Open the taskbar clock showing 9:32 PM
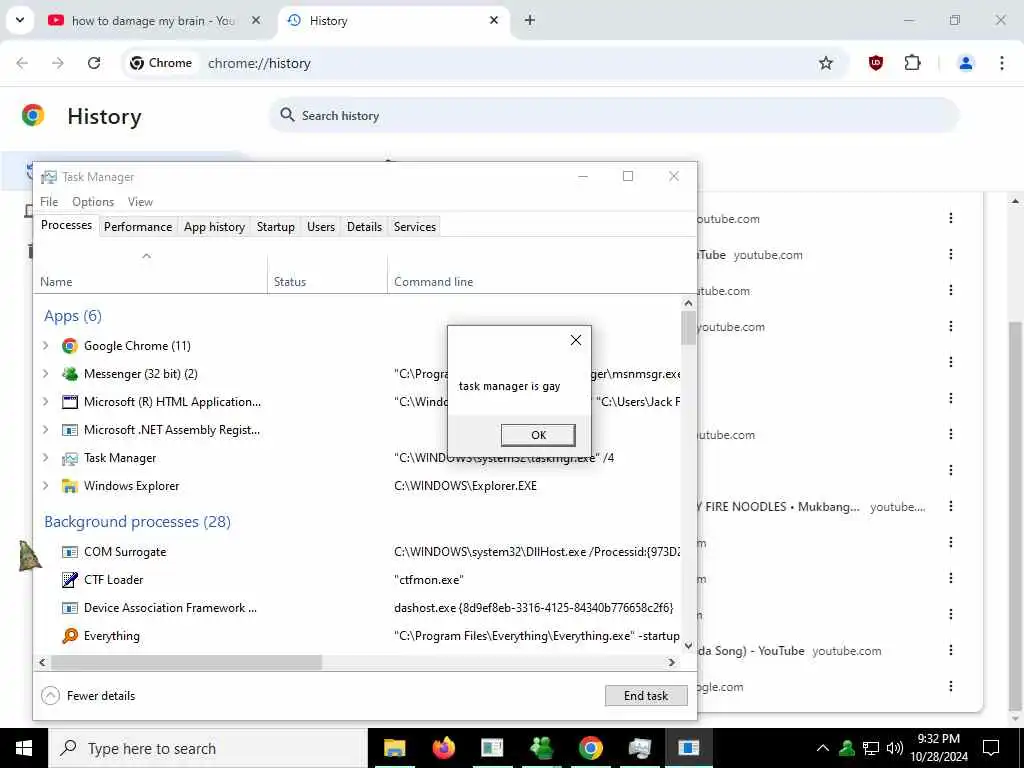 [939, 748]
